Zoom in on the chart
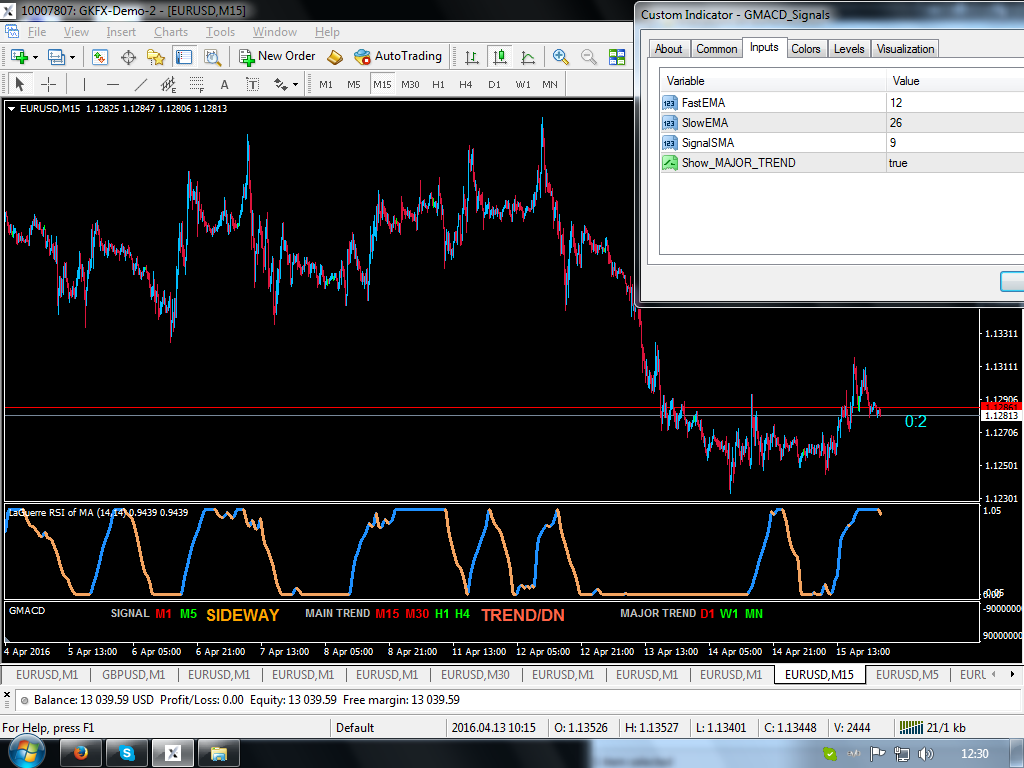Screen dimensions: 1024x768 (560, 57)
